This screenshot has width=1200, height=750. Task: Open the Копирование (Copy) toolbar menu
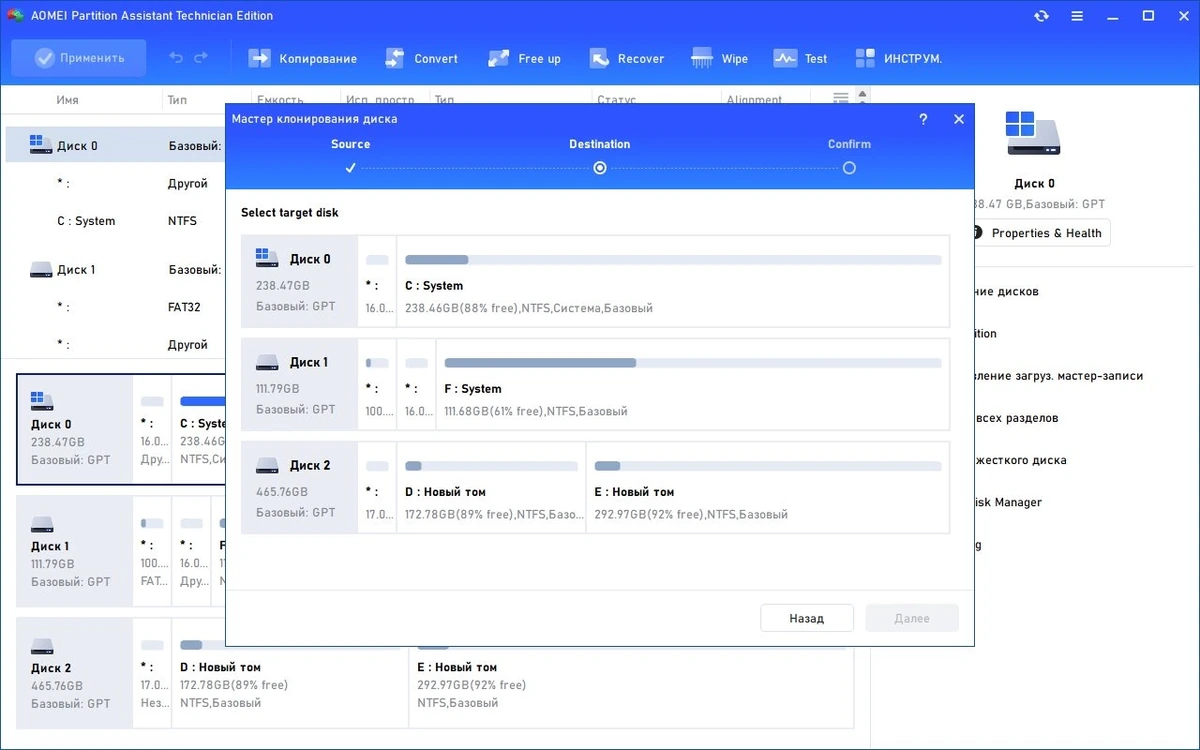point(303,59)
